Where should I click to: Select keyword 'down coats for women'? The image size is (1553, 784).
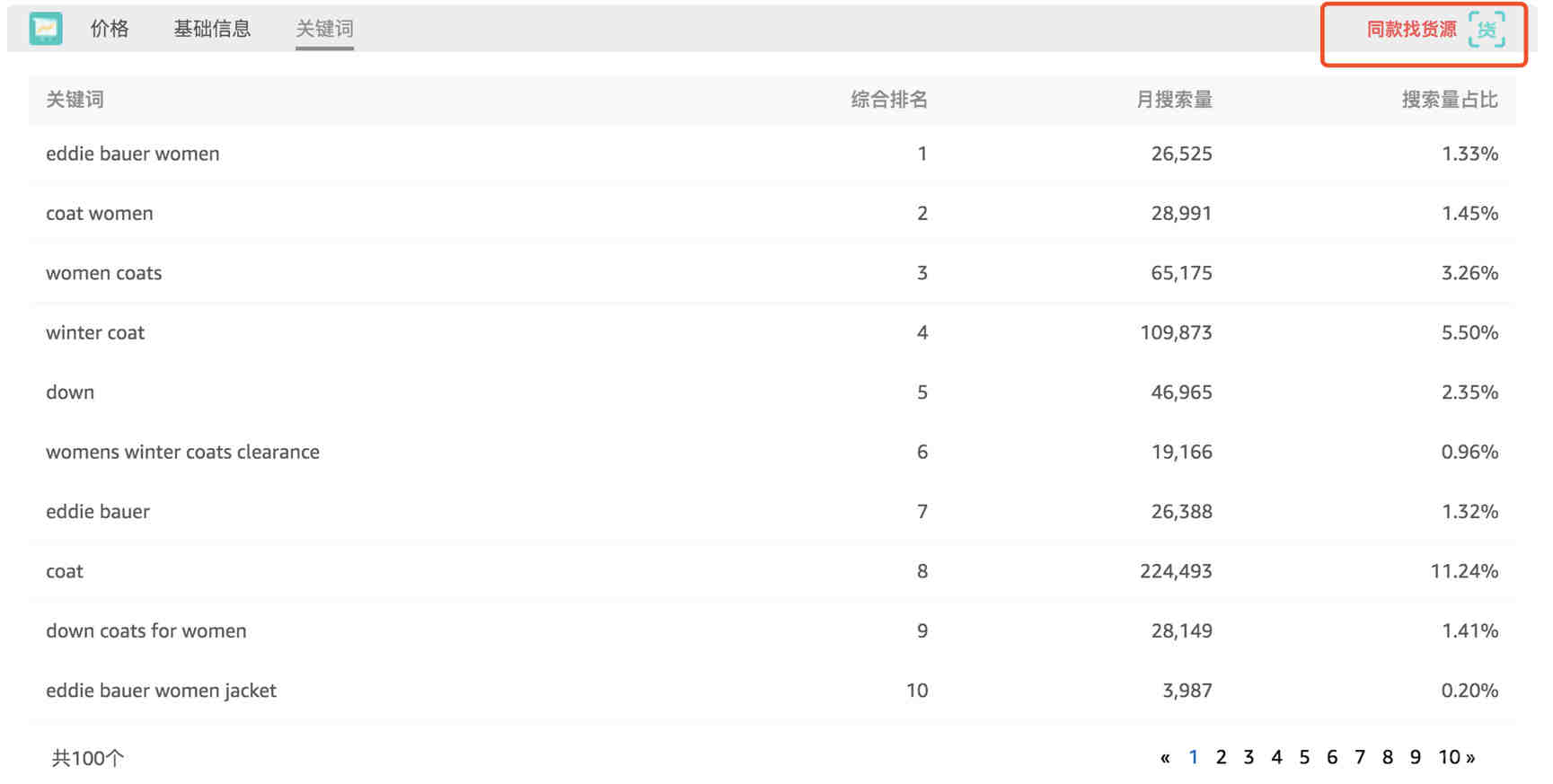[146, 631]
